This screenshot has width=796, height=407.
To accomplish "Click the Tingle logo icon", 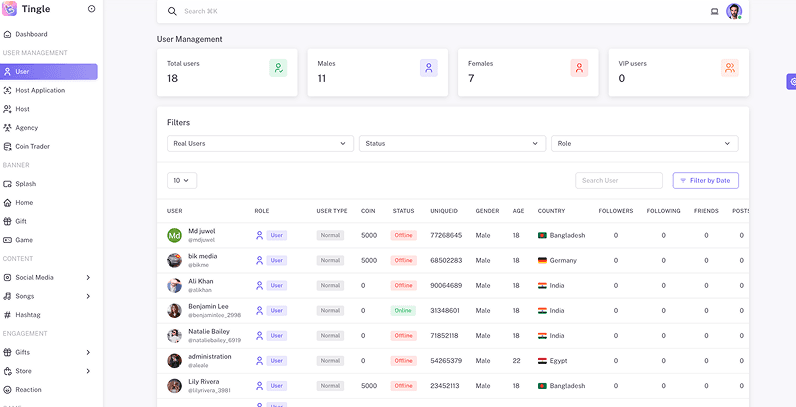I will (x=9, y=9).
